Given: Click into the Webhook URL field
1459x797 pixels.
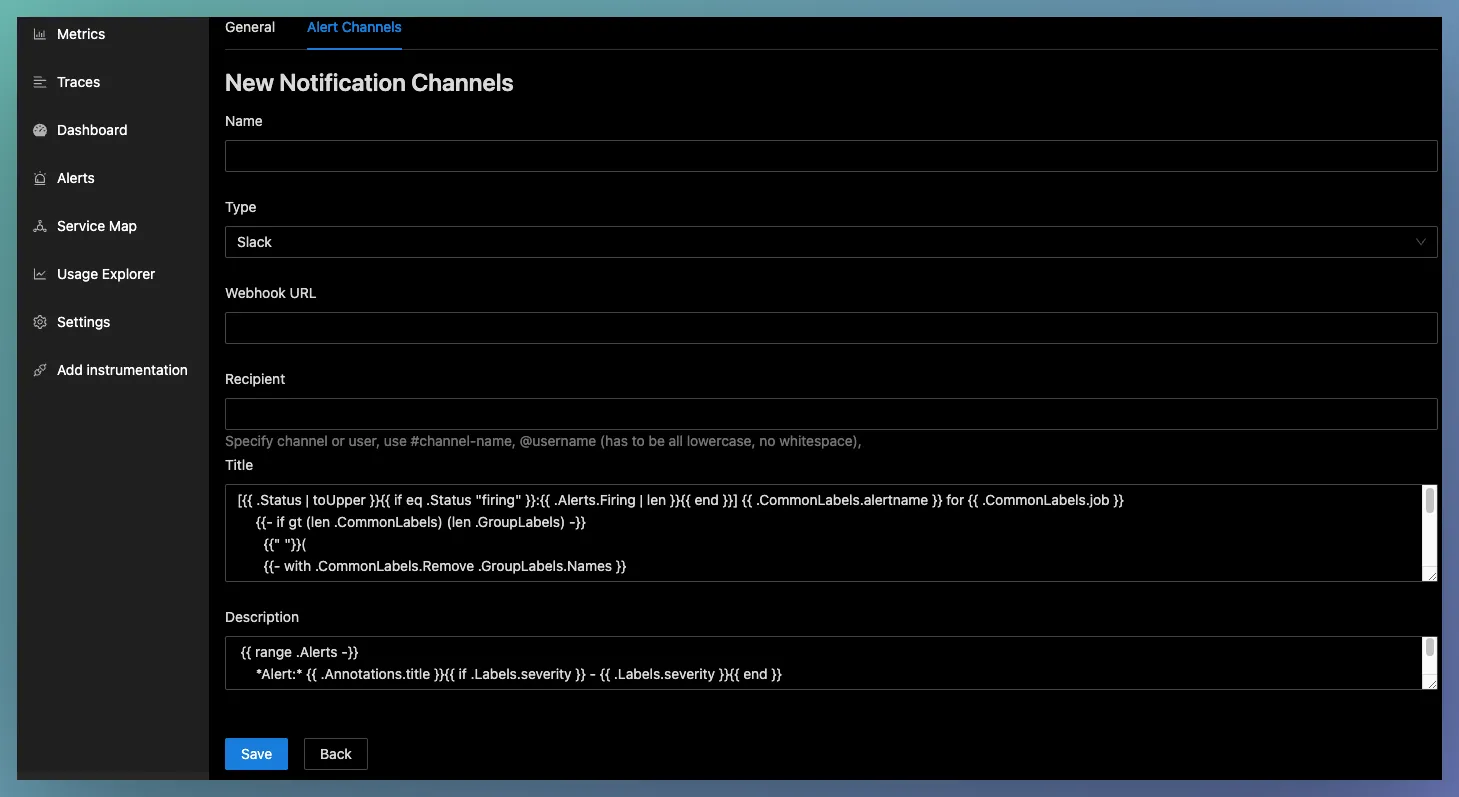Looking at the screenshot, I should (x=831, y=328).
